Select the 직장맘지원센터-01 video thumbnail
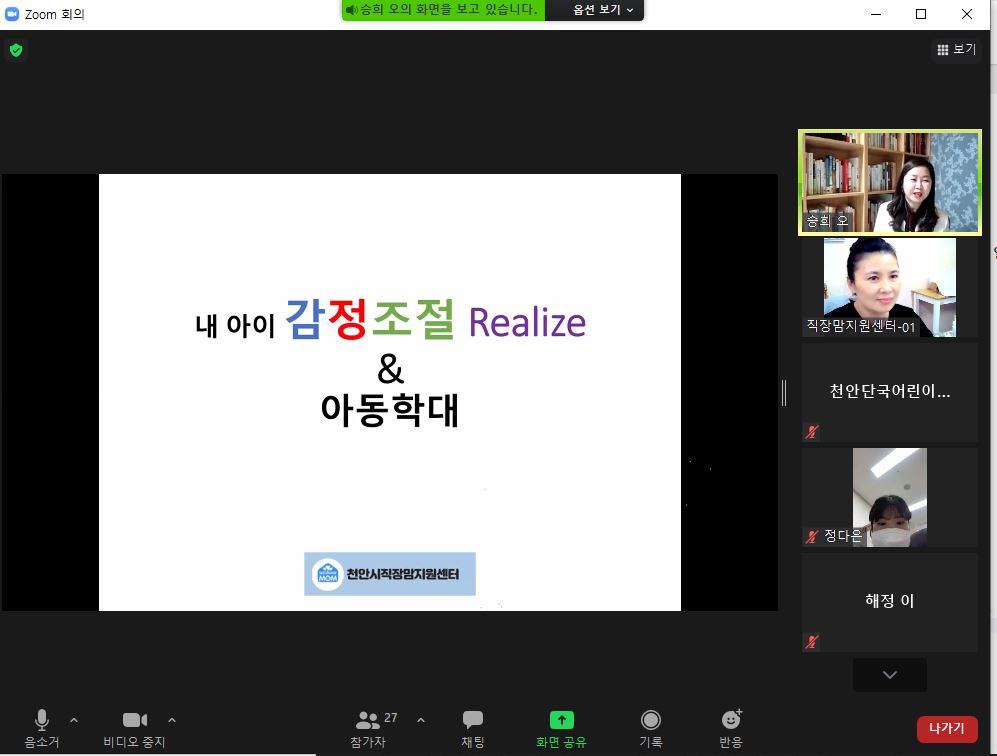 (x=889, y=287)
